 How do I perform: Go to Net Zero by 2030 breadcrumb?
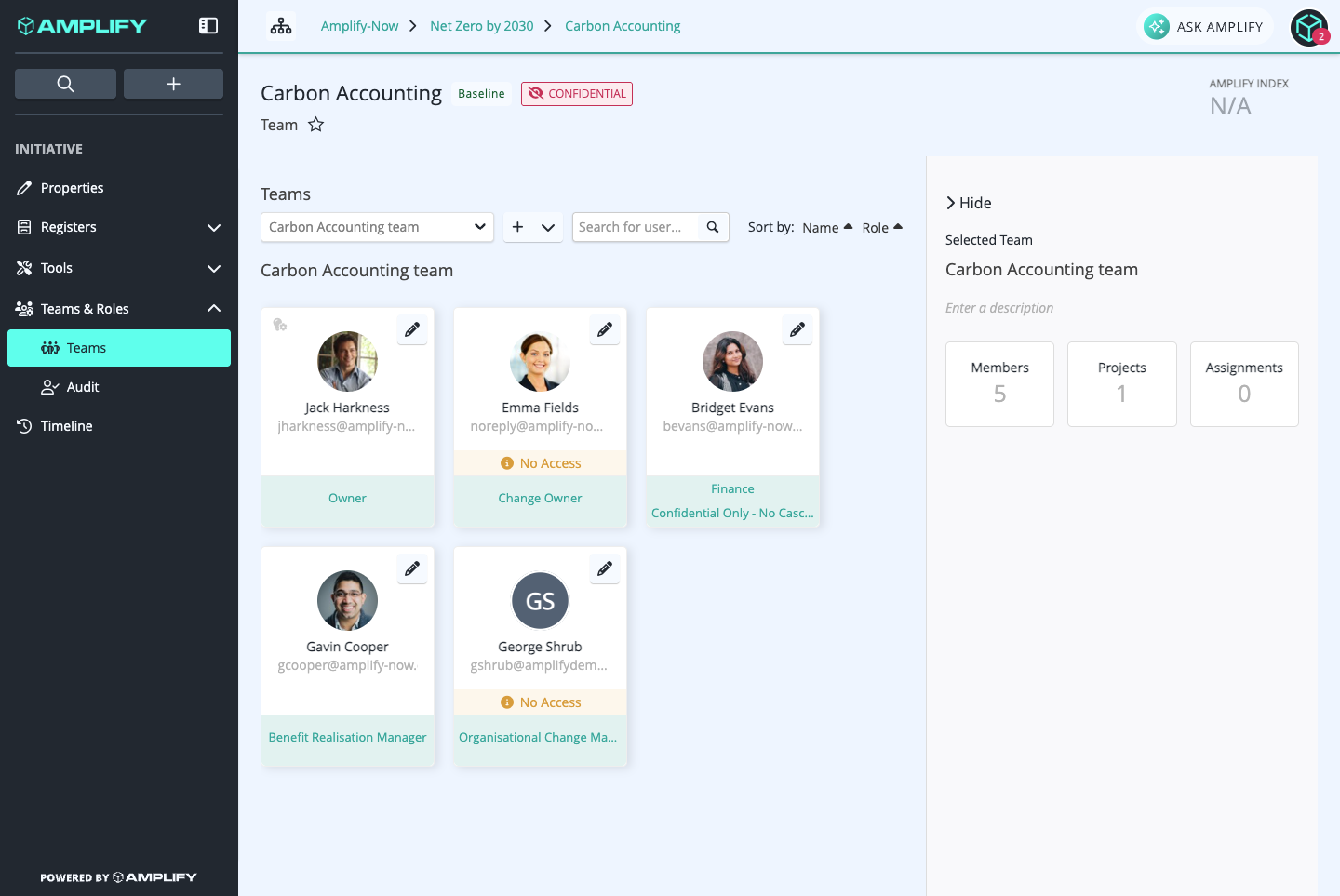[482, 26]
